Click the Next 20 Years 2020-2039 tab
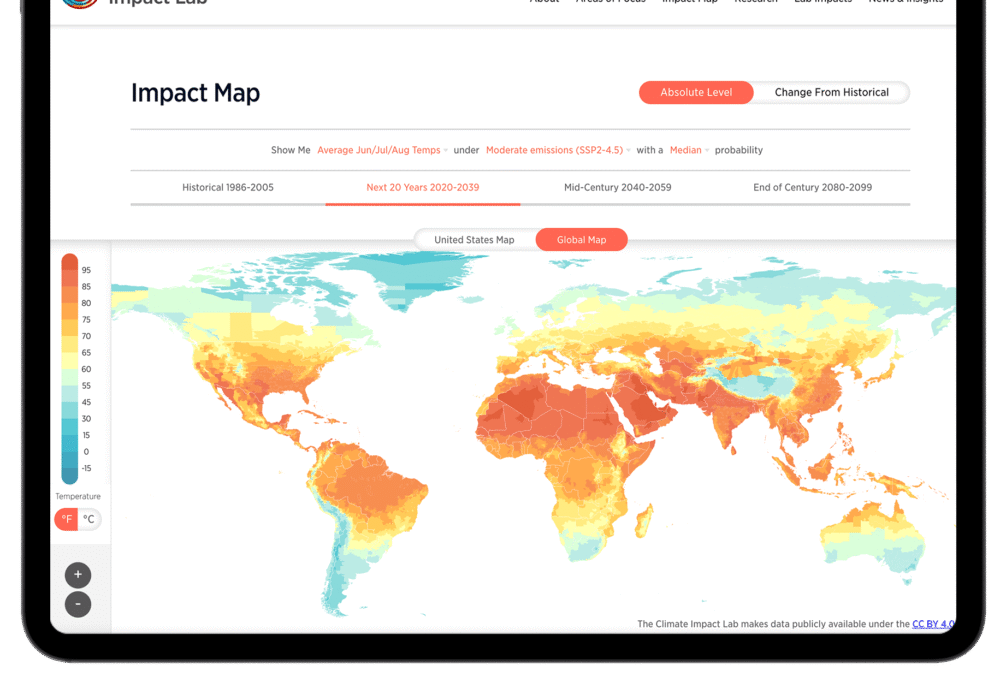This screenshot has width=1000, height=700. click(422, 187)
